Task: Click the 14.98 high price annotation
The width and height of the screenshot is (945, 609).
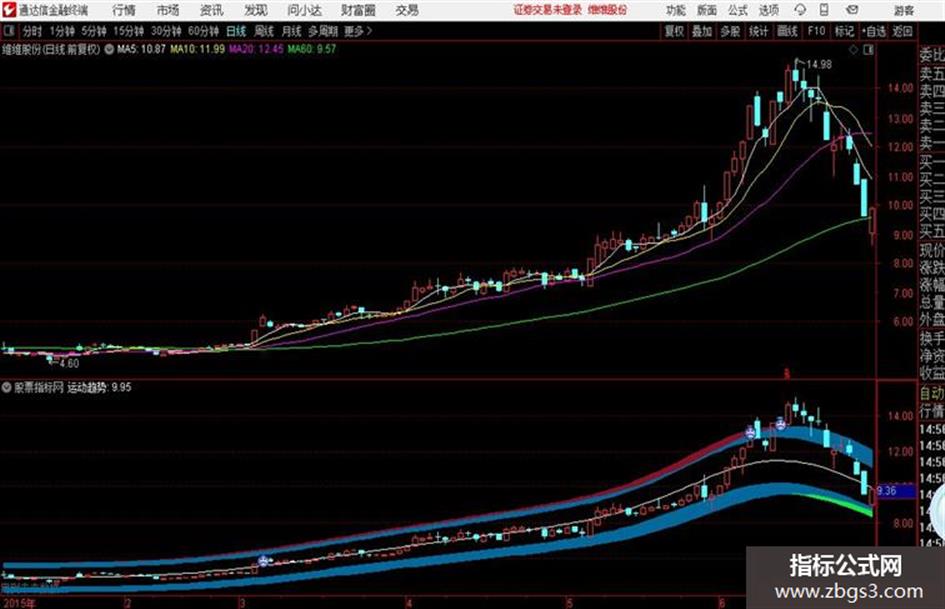Action: [x=818, y=65]
